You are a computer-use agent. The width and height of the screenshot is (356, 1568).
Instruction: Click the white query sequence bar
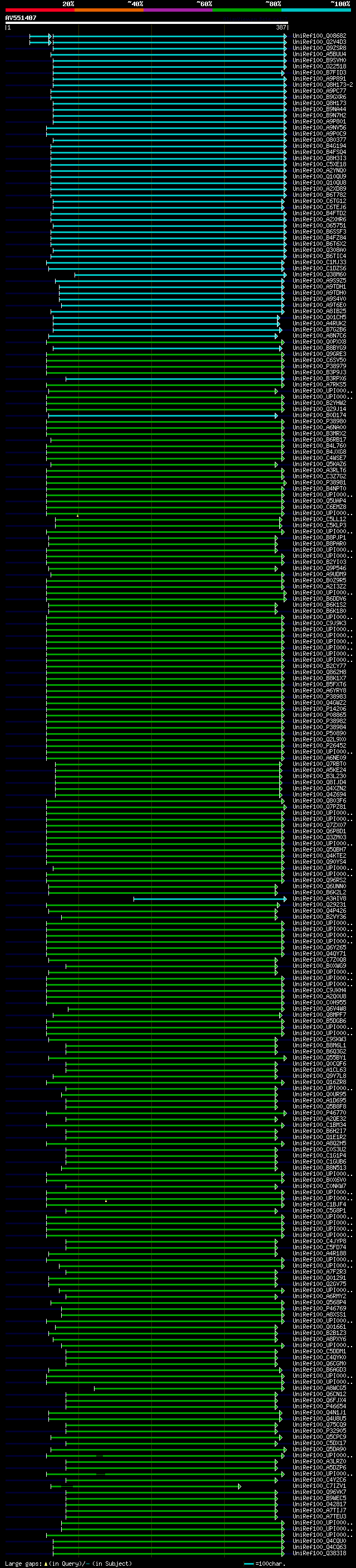point(147,22)
